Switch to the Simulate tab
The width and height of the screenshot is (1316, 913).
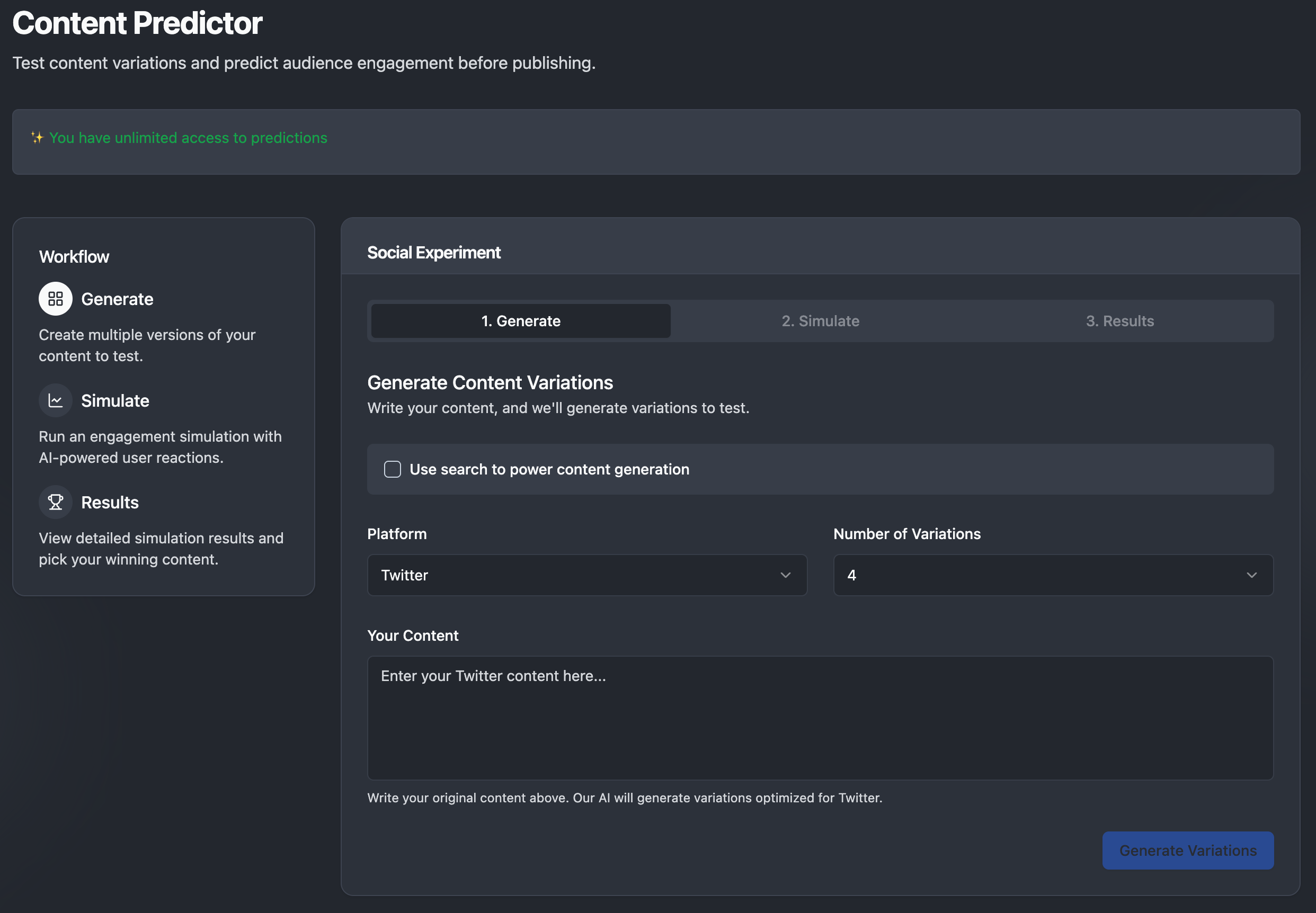click(821, 321)
